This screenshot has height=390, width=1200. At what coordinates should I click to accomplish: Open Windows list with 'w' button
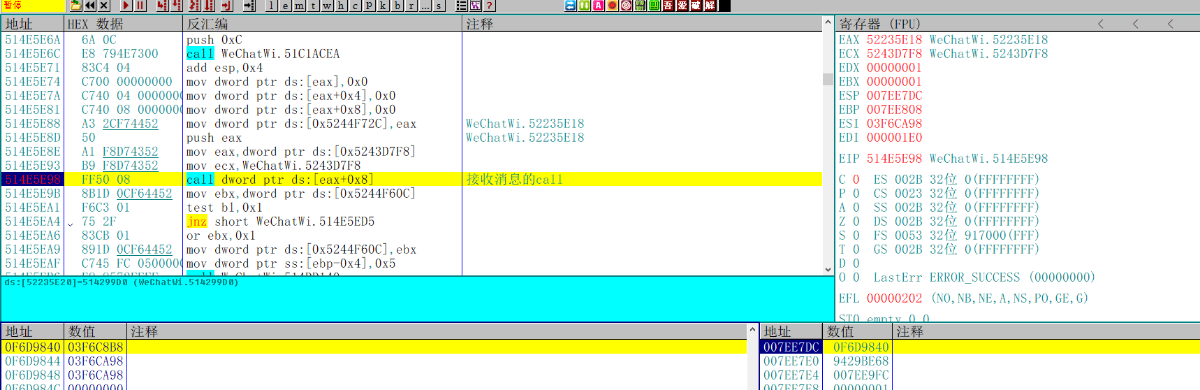(x=327, y=5)
